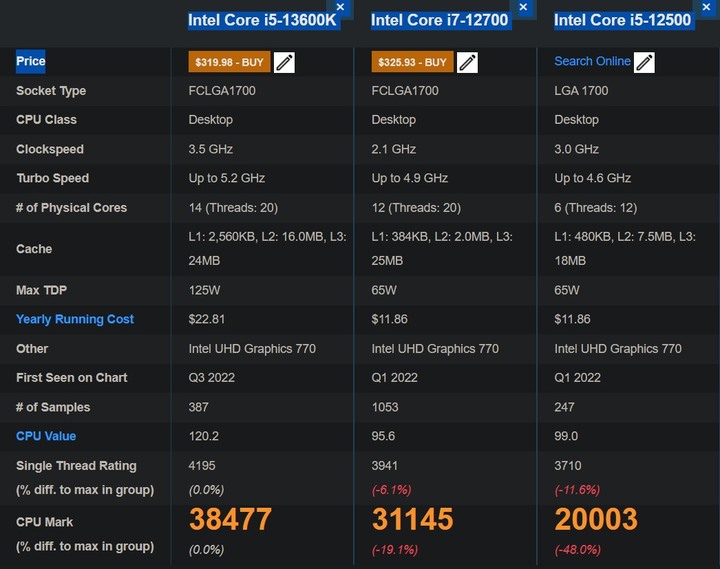Remove Intel Core i5-13600K column via X icon
720x569 pixels.
tap(340, 7)
